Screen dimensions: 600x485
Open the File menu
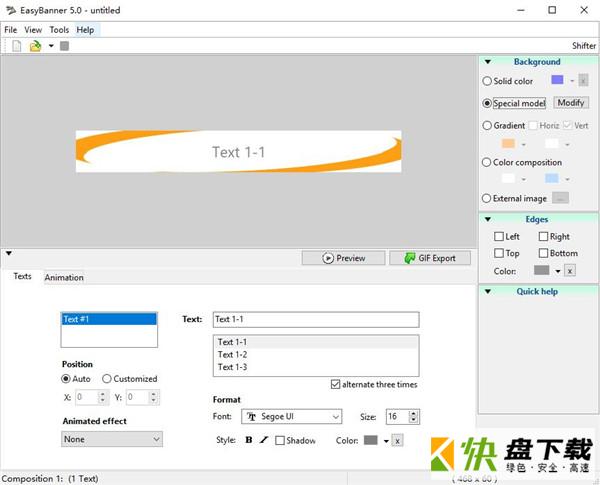click(11, 30)
